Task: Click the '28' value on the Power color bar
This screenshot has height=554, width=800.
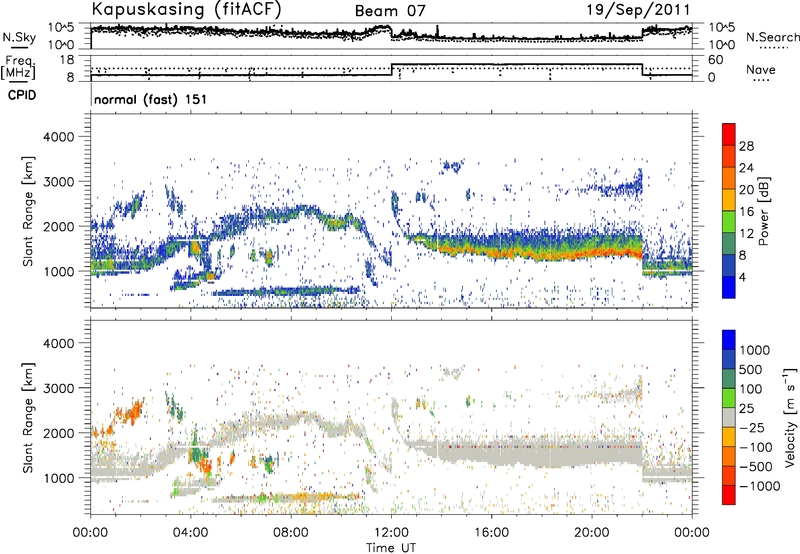Action: point(746,146)
